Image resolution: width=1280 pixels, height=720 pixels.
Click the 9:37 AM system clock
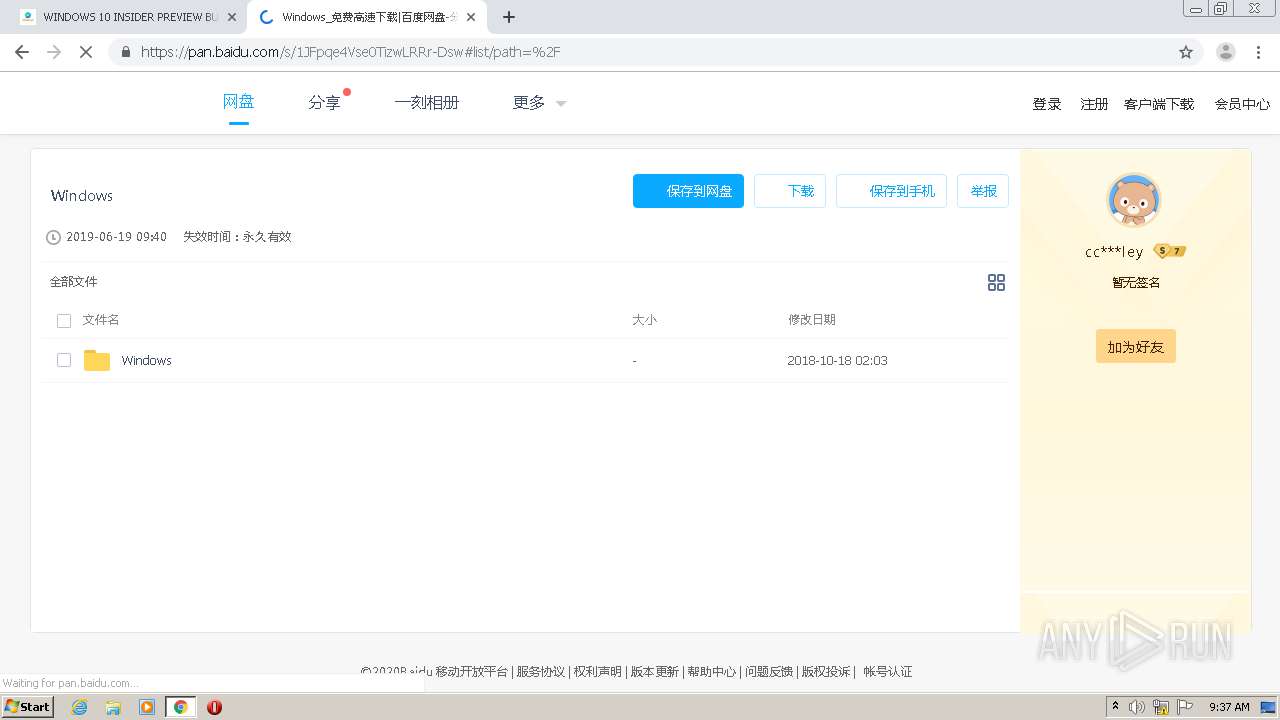click(x=1229, y=707)
